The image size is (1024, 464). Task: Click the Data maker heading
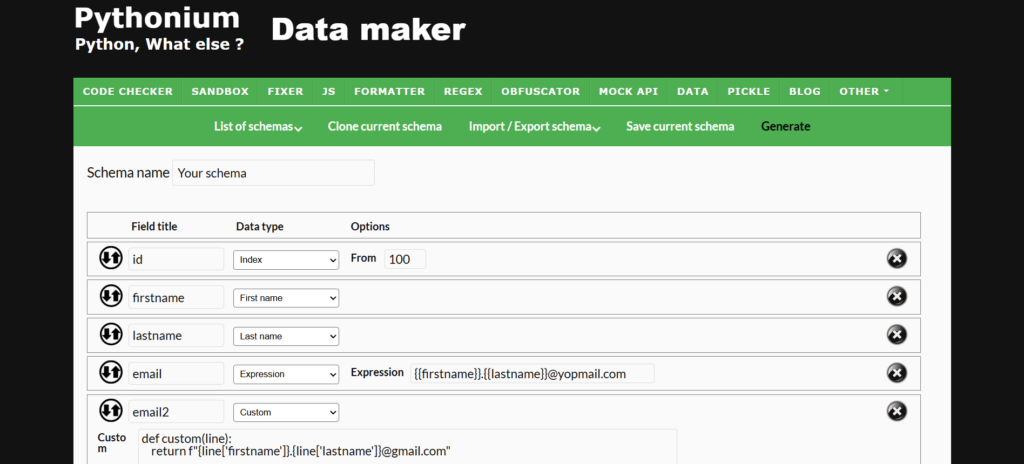(x=368, y=30)
